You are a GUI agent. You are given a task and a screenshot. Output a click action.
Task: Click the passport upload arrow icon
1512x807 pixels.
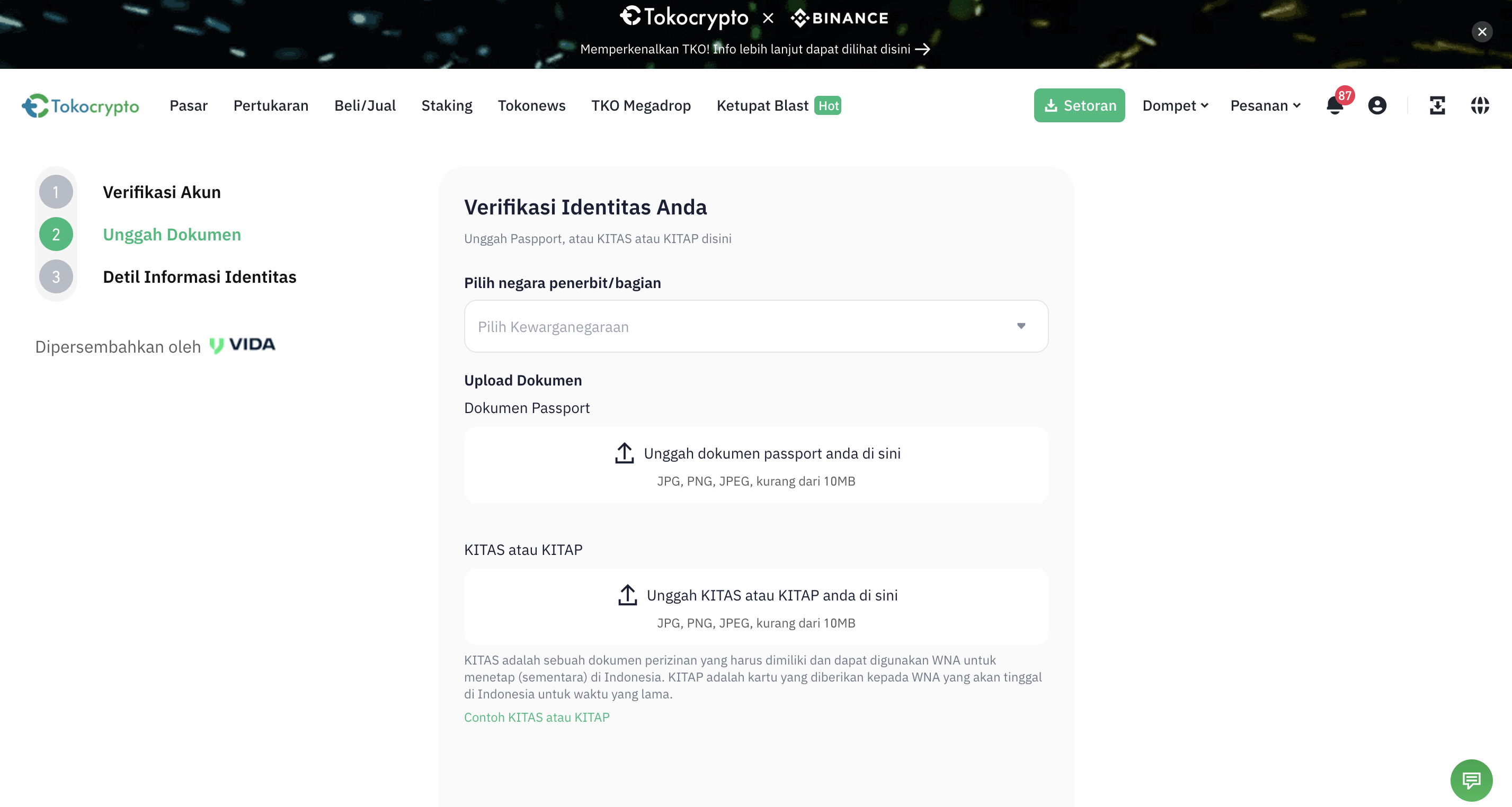(x=624, y=453)
